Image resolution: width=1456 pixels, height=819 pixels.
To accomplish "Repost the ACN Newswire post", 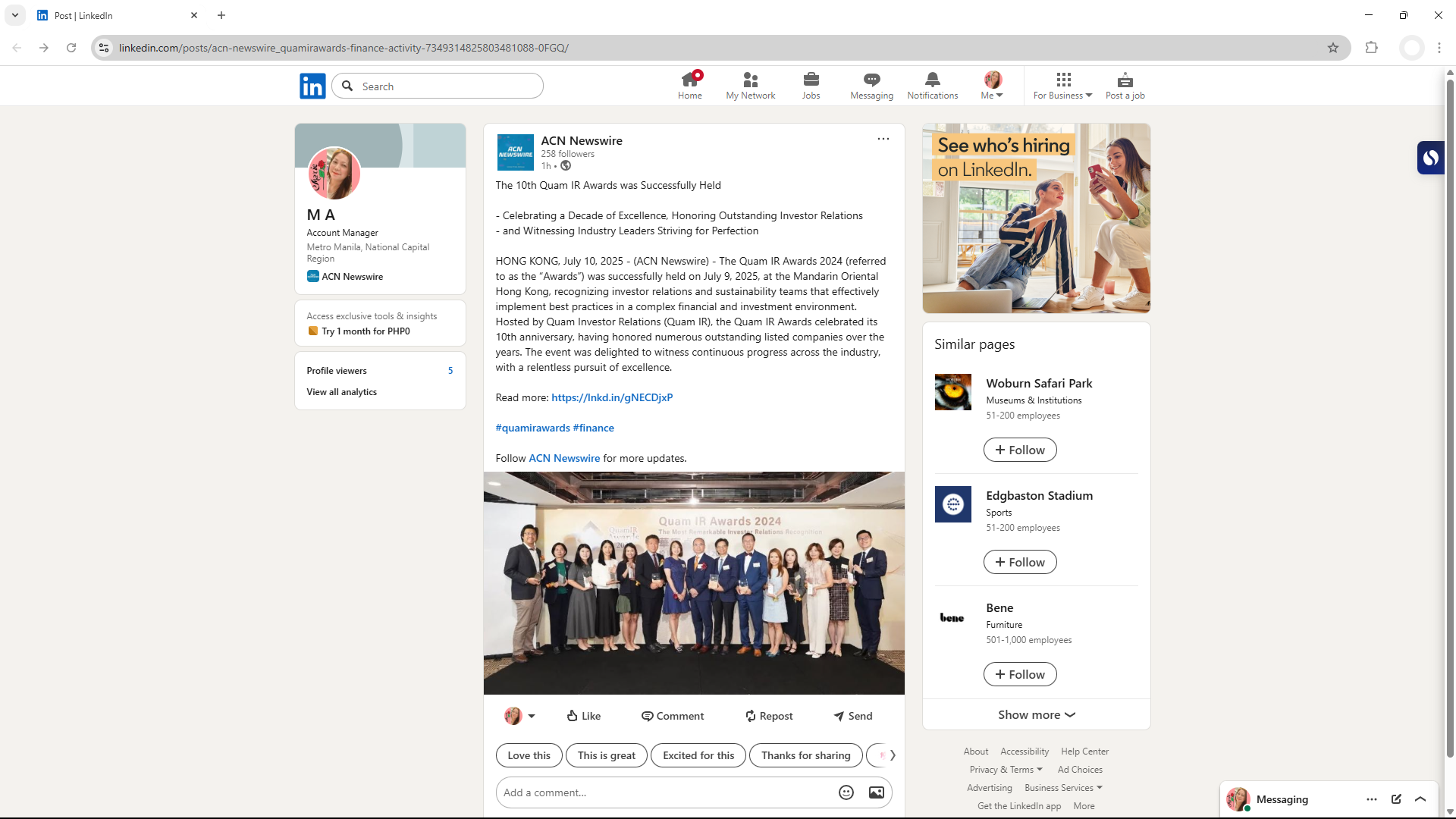I will coord(769,716).
